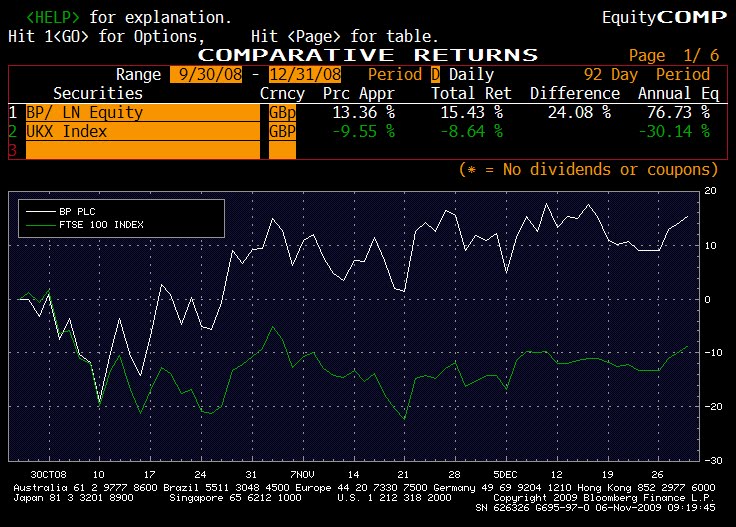Click the -30 y-axis label
Viewport: 736px width, 527px height.
pyautogui.click(x=713, y=460)
